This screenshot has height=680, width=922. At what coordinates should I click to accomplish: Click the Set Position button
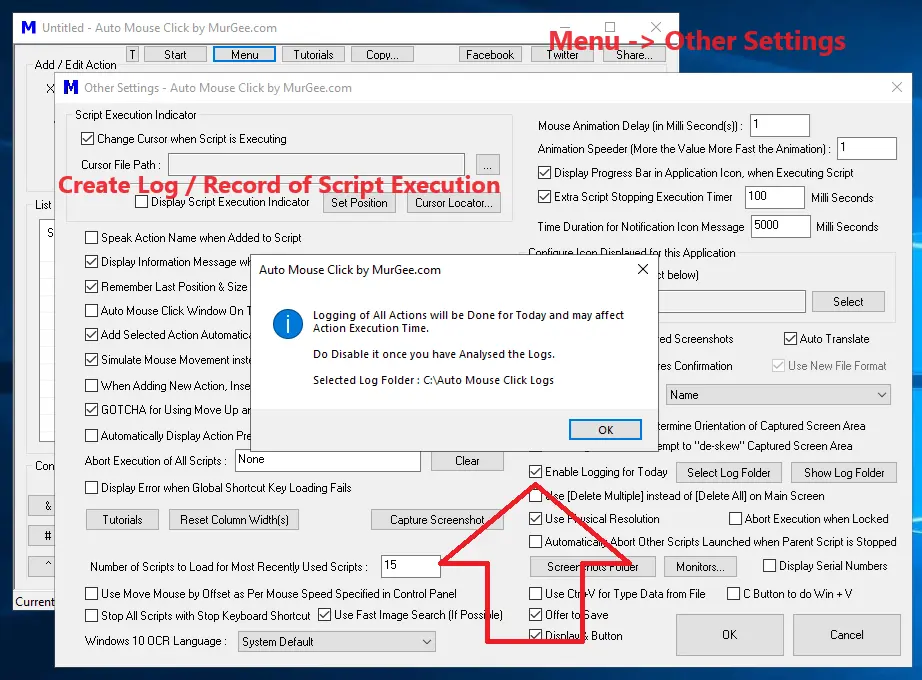pos(359,203)
